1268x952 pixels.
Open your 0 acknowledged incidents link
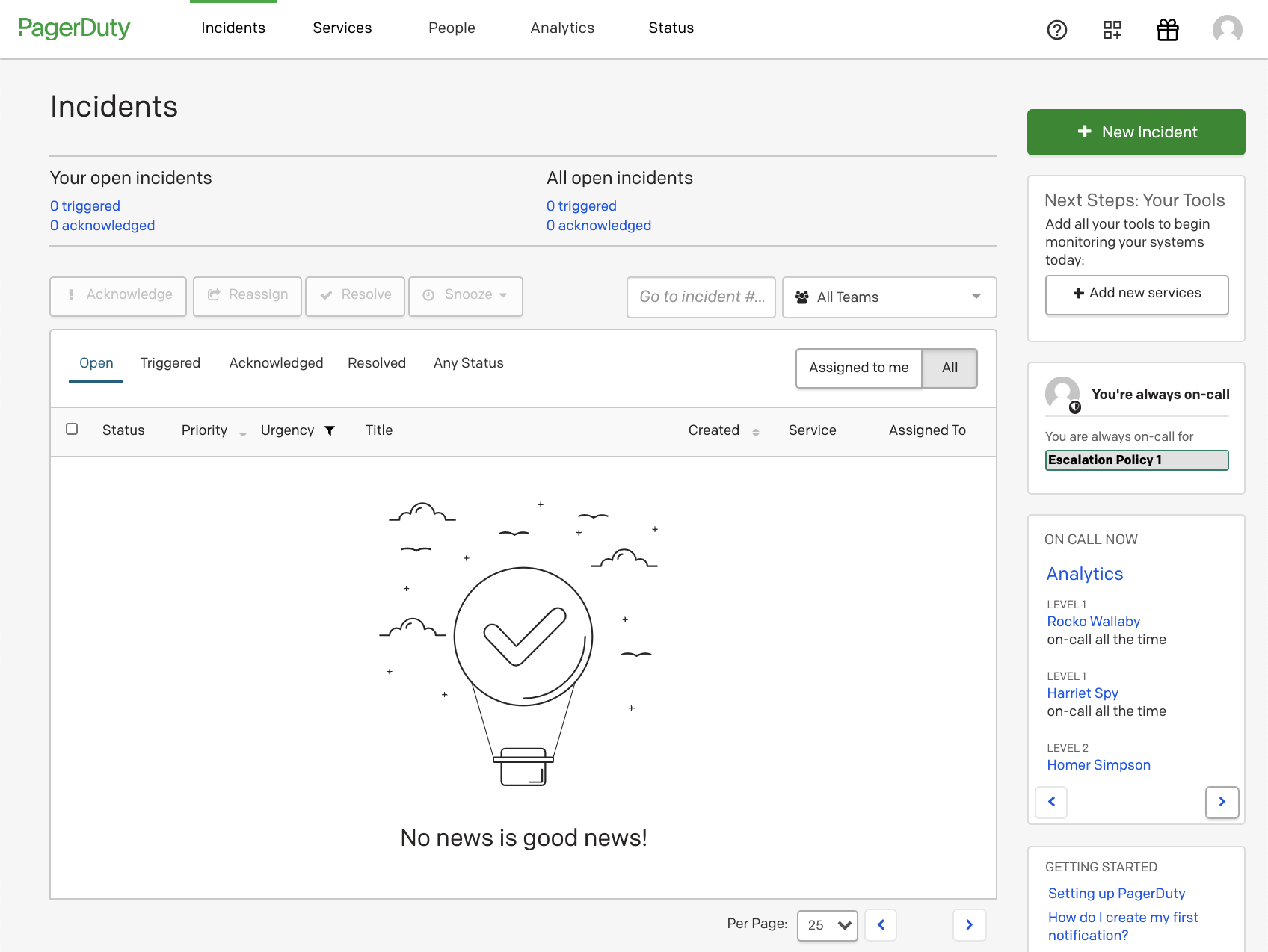point(102,226)
